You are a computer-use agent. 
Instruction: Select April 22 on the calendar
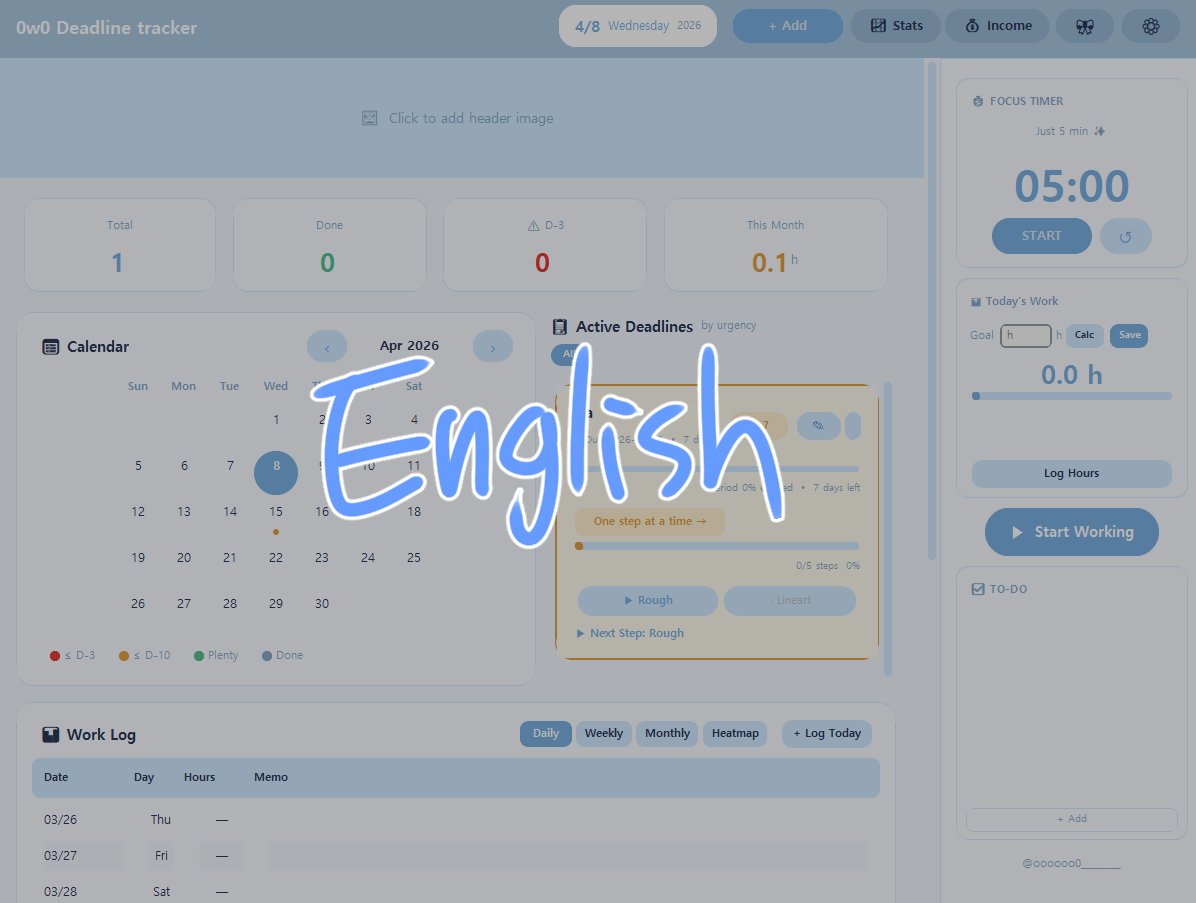(x=275, y=558)
